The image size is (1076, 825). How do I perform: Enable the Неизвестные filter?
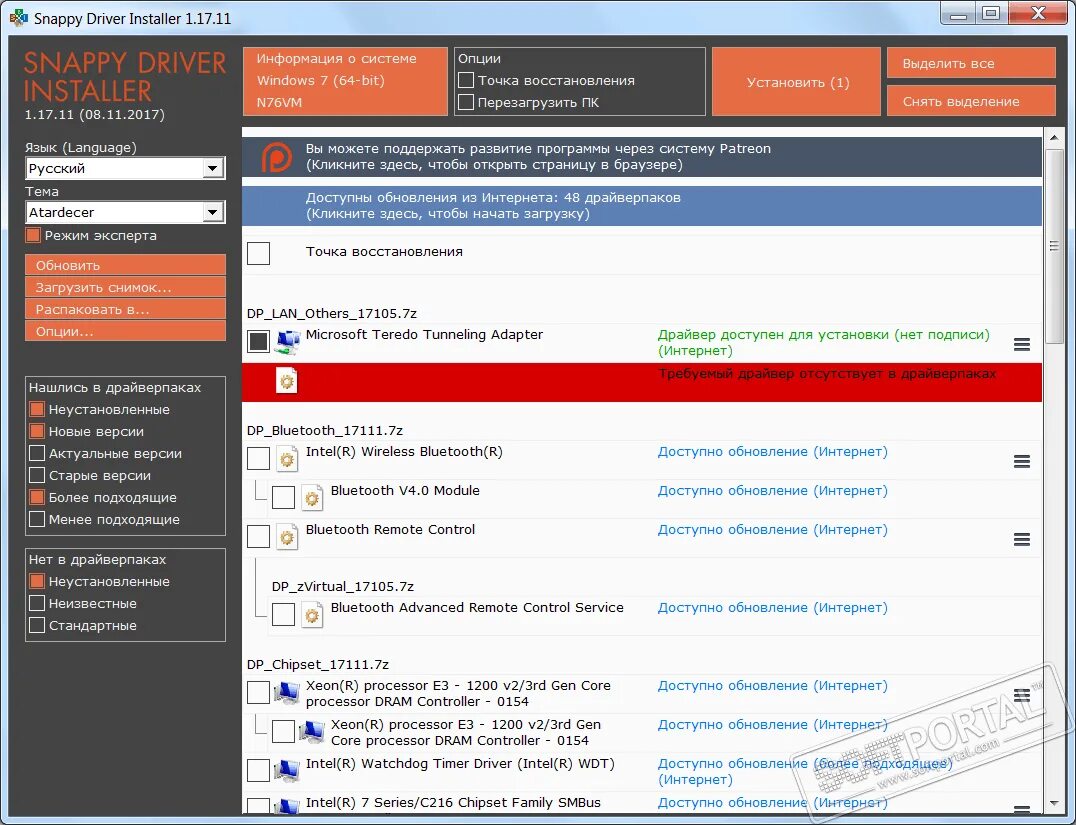(x=37, y=604)
